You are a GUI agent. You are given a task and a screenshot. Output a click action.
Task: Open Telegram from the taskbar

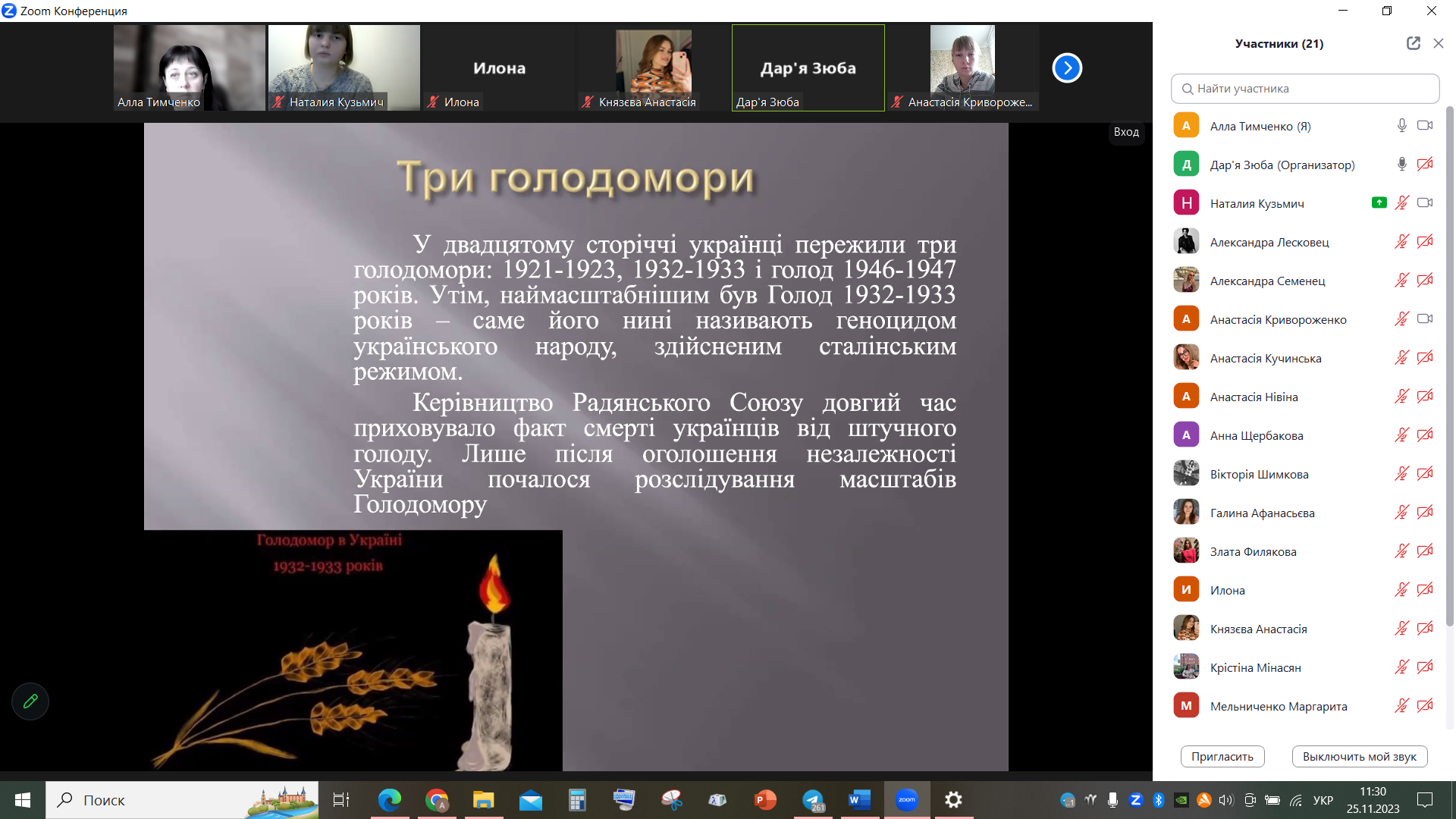[813, 800]
